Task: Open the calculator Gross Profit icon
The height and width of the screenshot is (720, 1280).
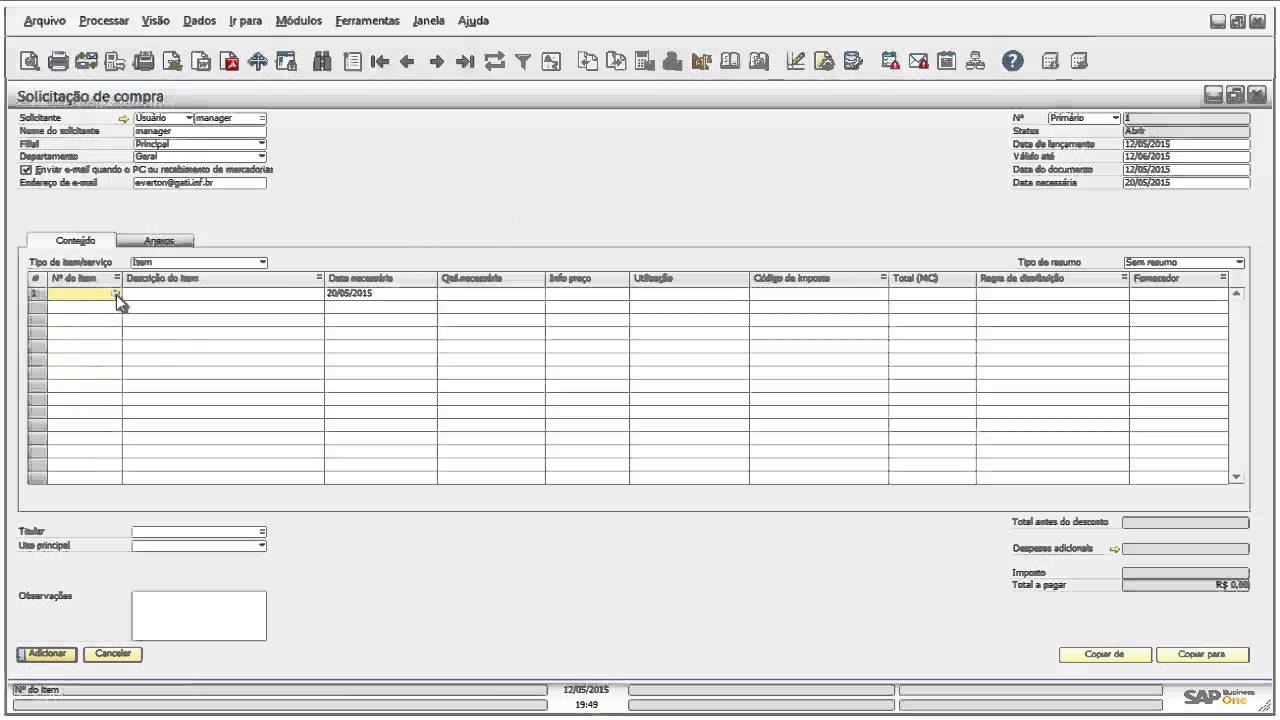Action: pyautogui.click(x=644, y=61)
